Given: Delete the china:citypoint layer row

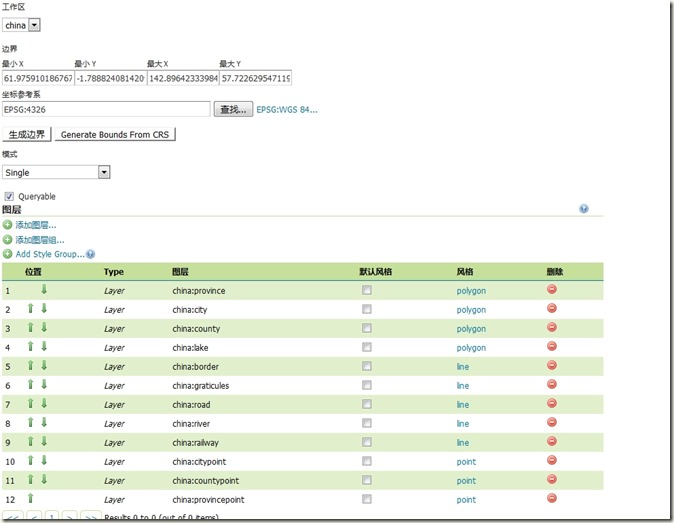Looking at the screenshot, I should pyautogui.click(x=551, y=461).
